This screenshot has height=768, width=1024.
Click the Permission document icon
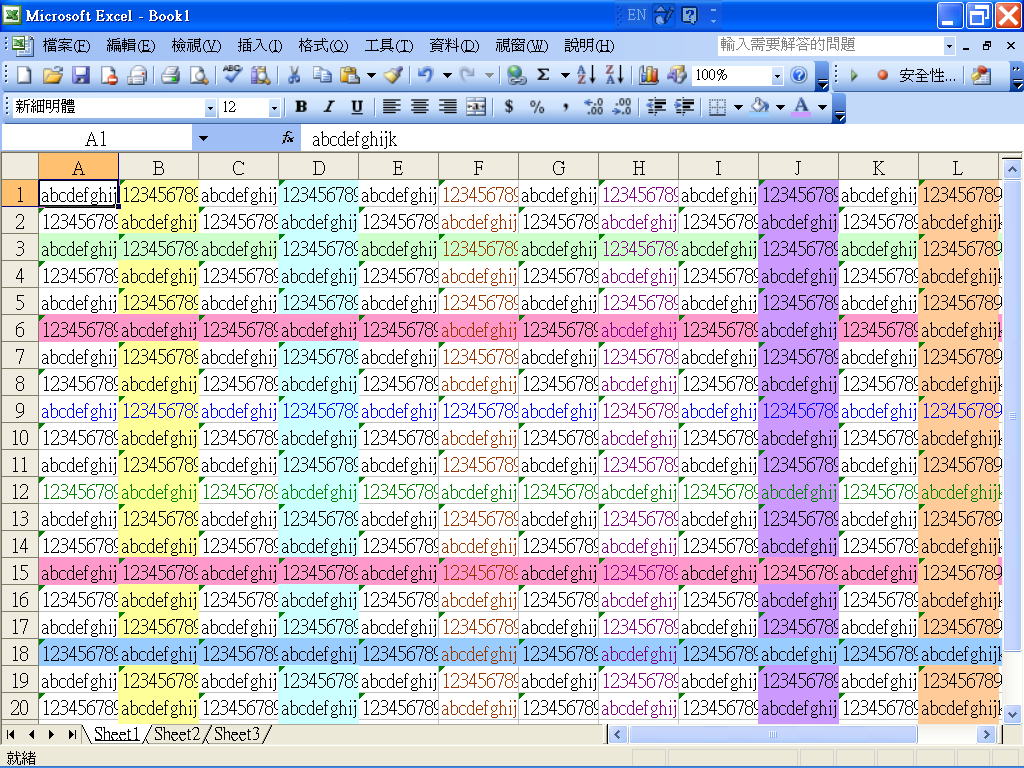108,76
